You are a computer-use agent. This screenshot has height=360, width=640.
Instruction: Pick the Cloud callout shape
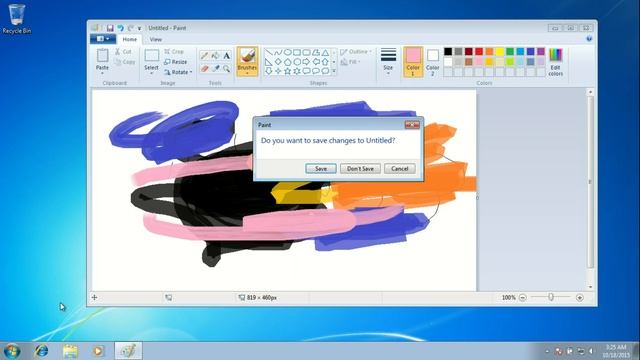[325, 71]
